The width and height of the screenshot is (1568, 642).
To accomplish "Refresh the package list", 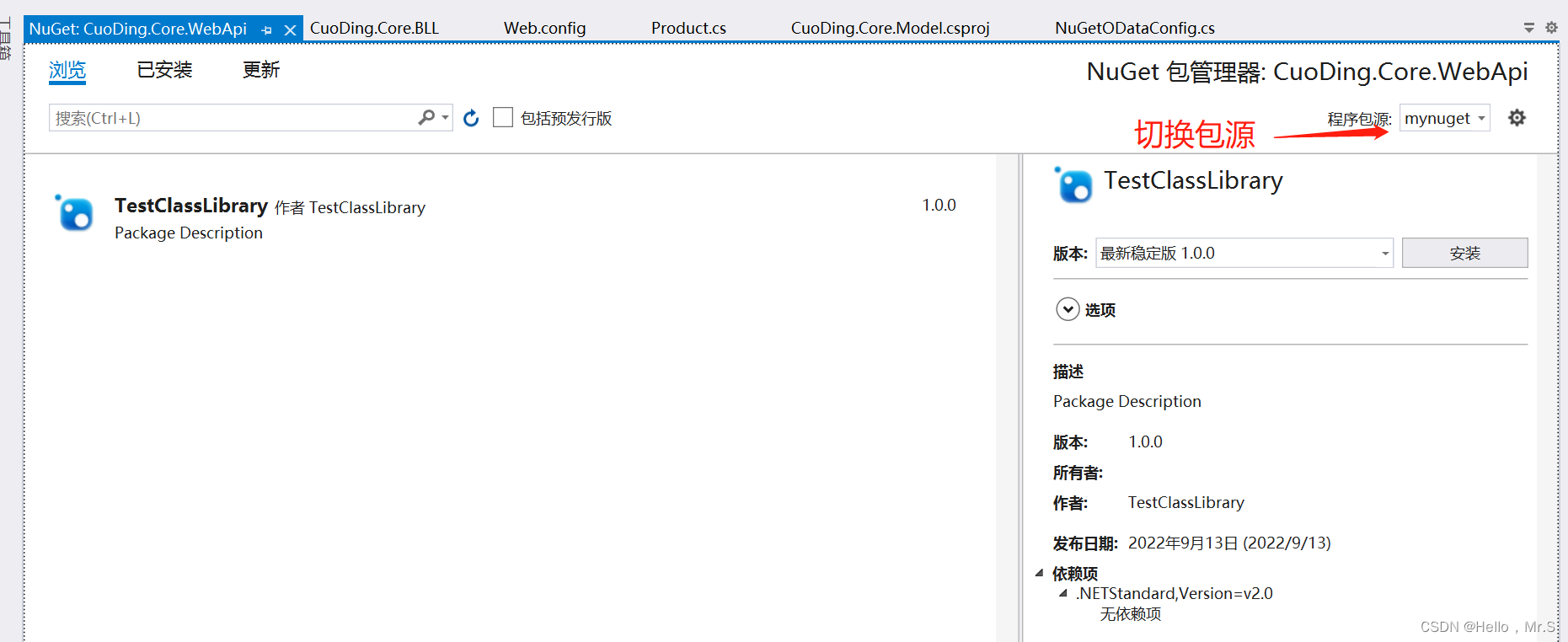I will [x=471, y=118].
